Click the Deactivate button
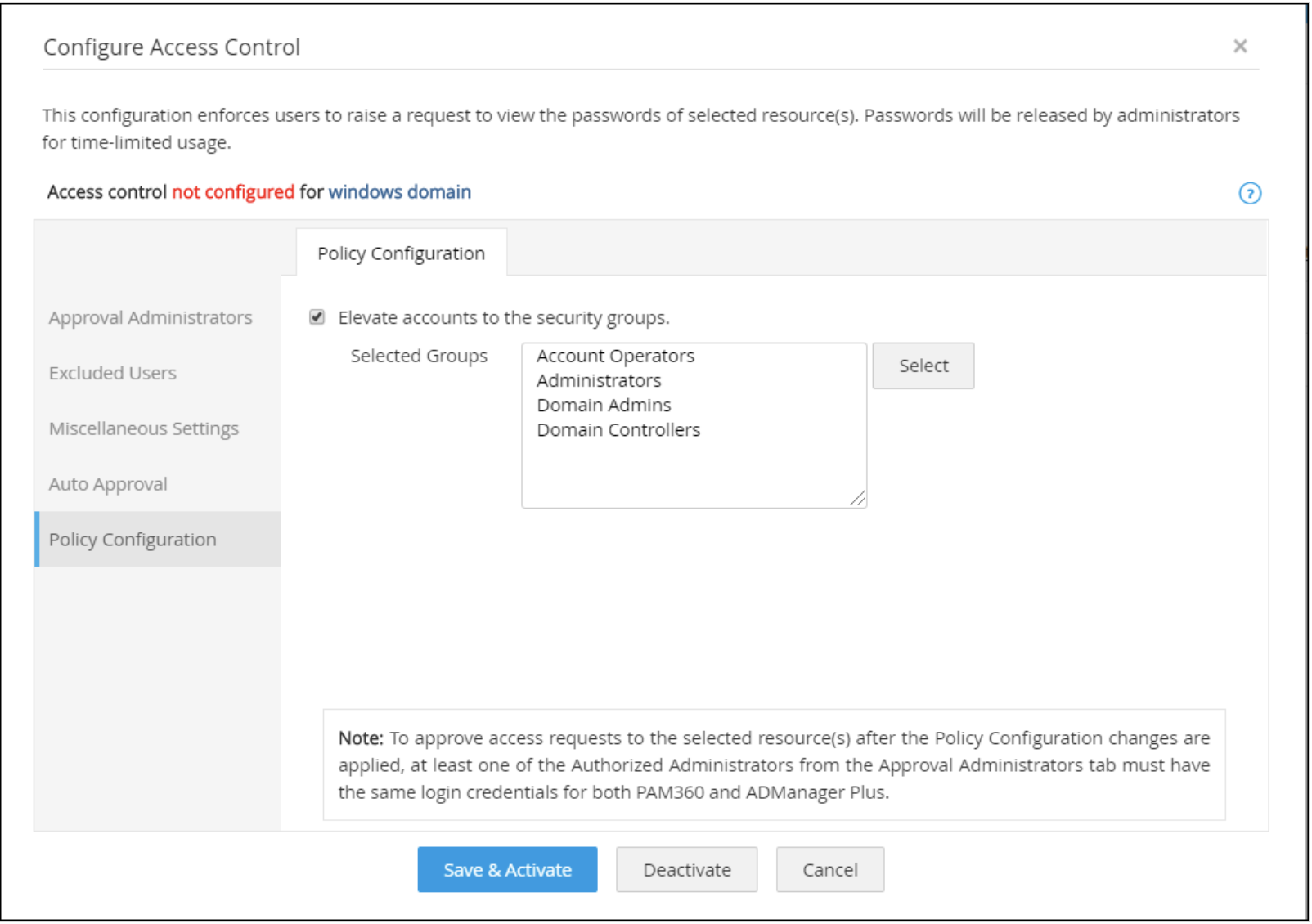This screenshot has height=924, width=1312. 686,869
